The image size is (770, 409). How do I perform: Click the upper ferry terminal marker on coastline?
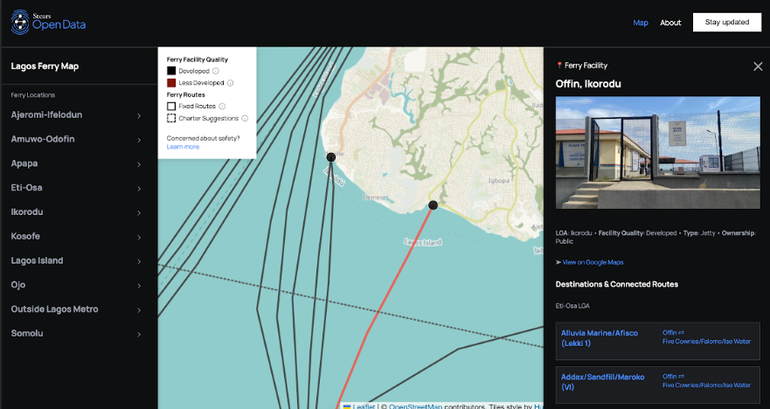point(331,157)
